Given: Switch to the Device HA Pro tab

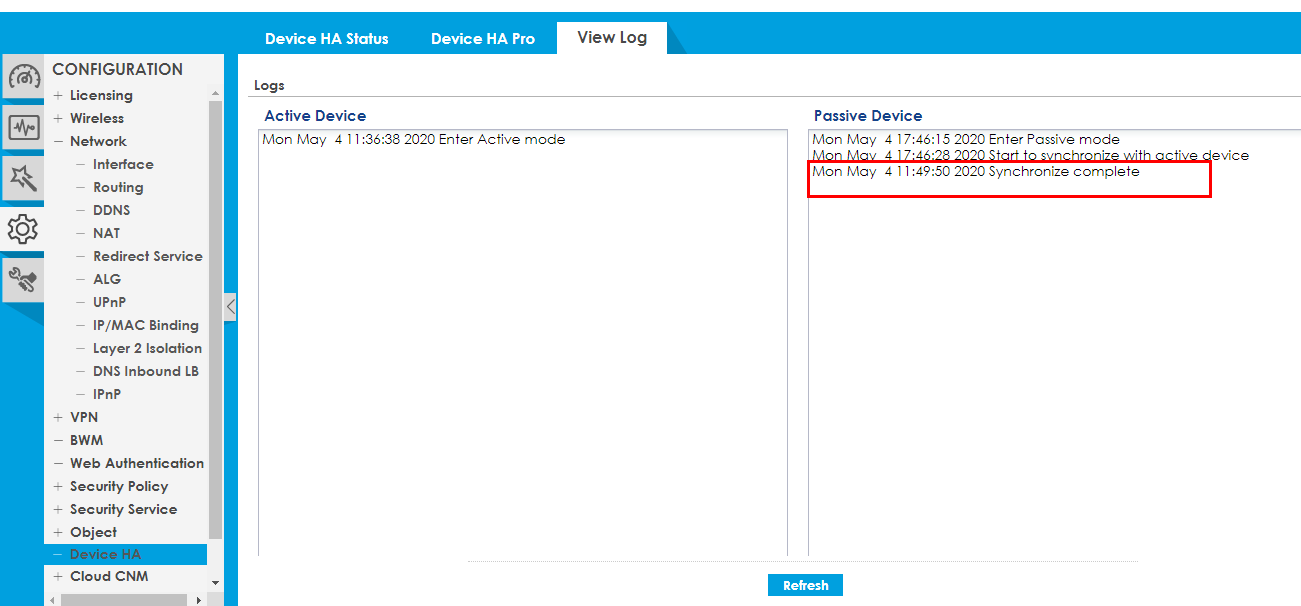Looking at the screenshot, I should click(x=482, y=39).
